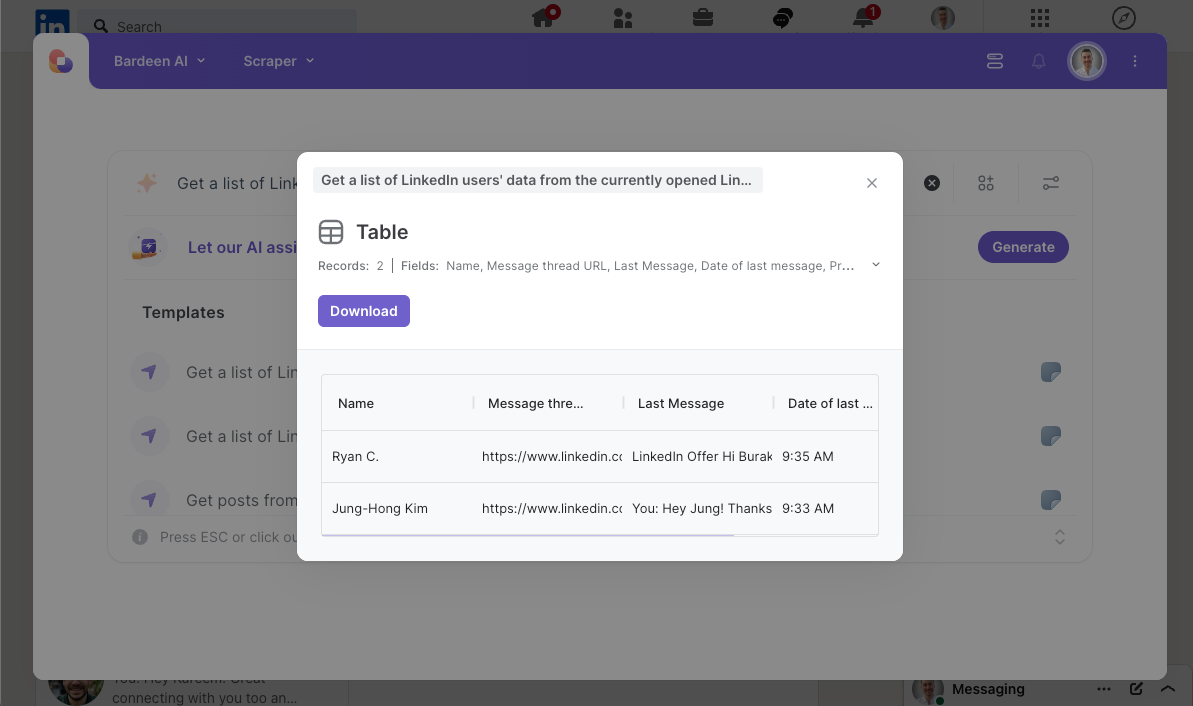Select the Date of last column header
The width and height of the screenshot is (1193, 706).
coord(830,403)
